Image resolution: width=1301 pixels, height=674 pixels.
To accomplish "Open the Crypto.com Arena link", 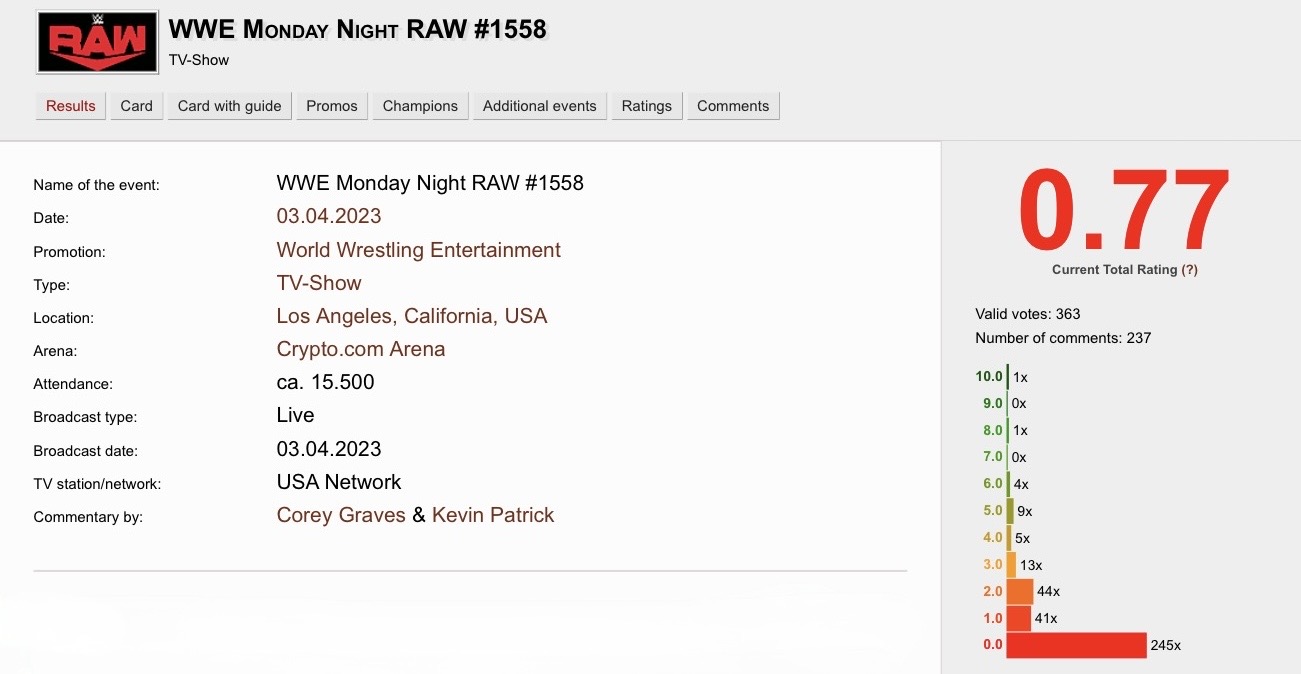I will (x=361, y=349).
